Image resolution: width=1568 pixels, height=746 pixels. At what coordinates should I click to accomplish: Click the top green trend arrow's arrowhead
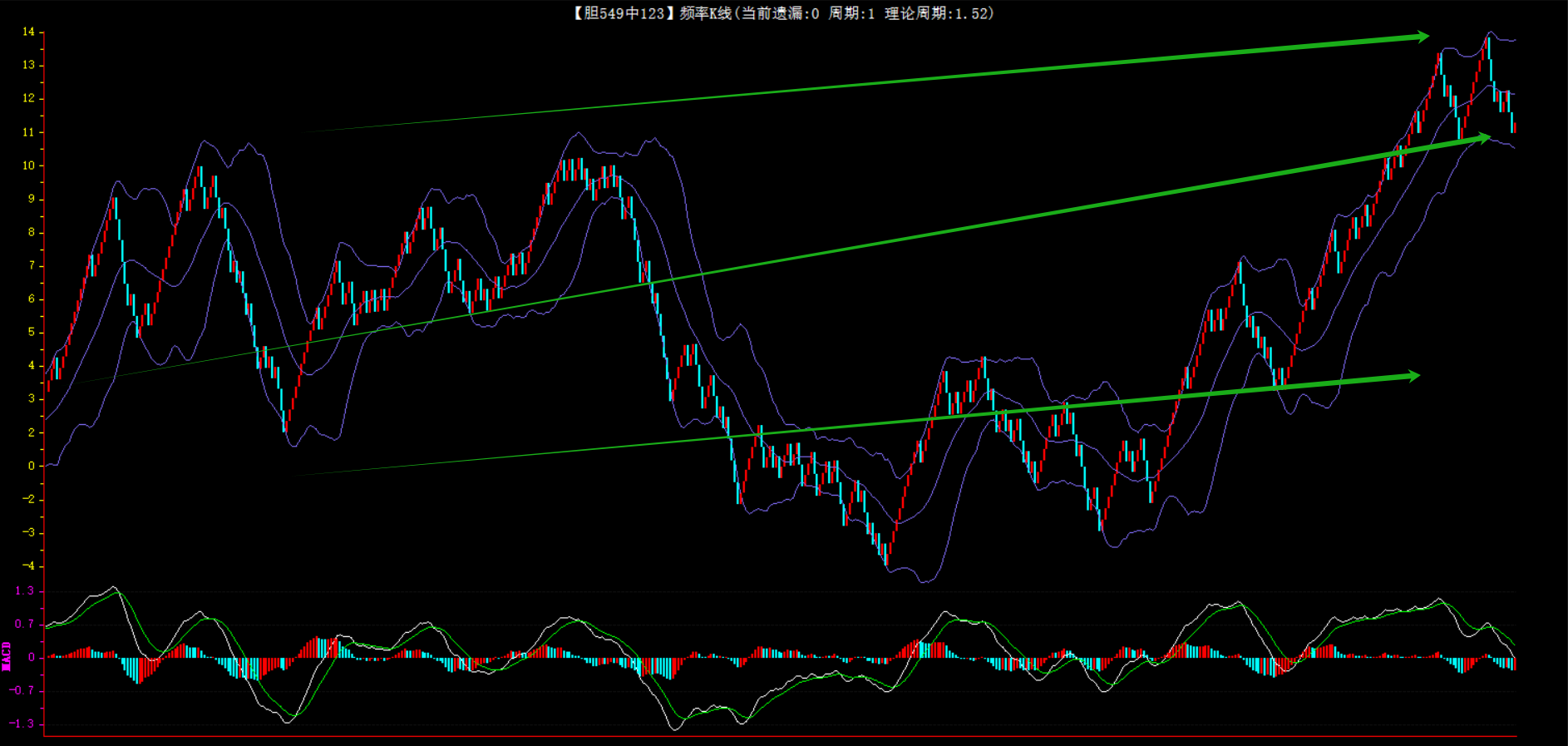tap(1422, 37)
